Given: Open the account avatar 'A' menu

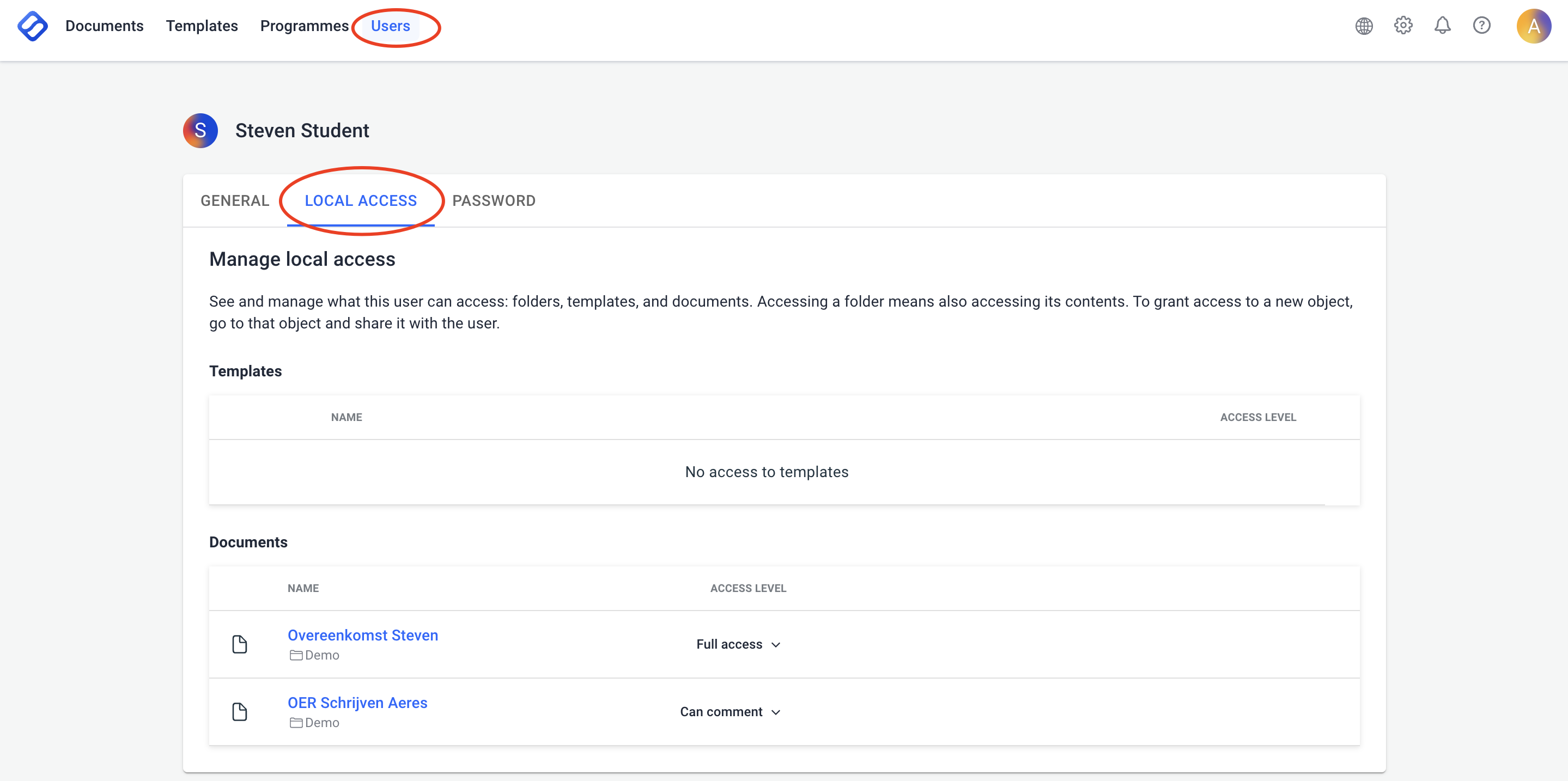Looking at the screenshot, I should [x=1533, y=26].
